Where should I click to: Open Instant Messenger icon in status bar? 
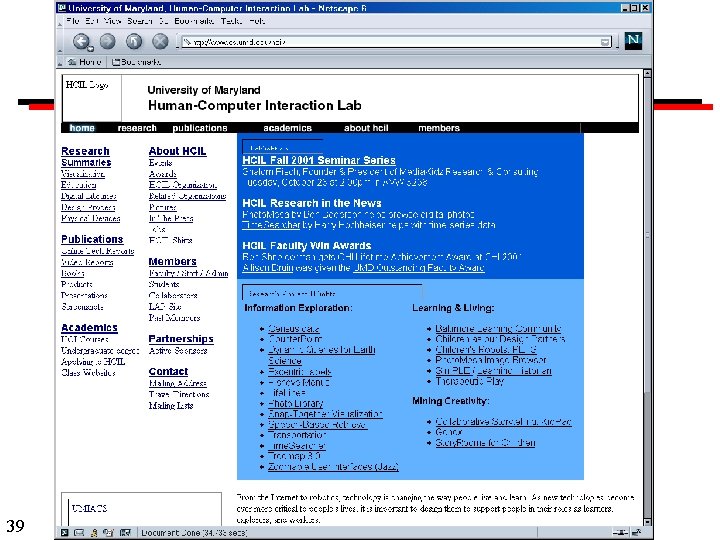click(94, 533)
